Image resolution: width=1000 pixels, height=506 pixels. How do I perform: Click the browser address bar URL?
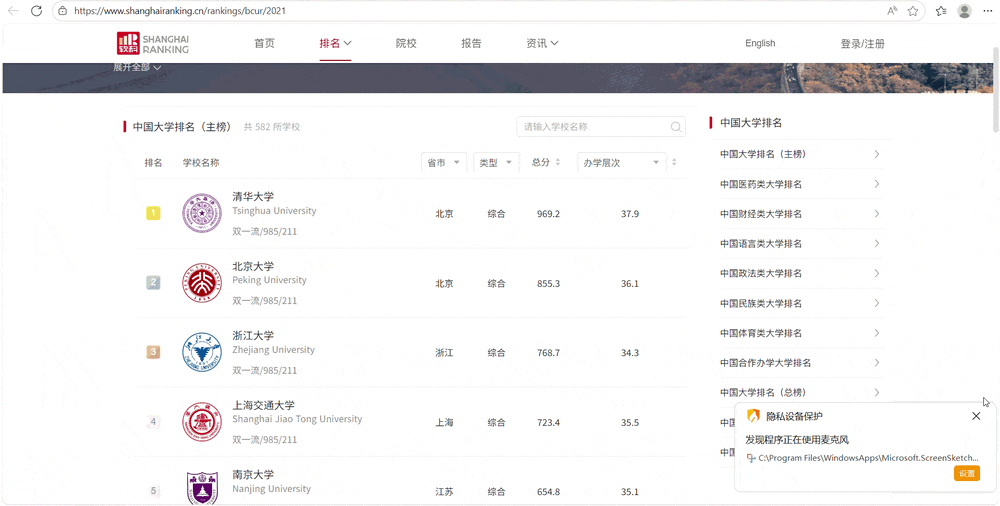[x=180, y=11]
